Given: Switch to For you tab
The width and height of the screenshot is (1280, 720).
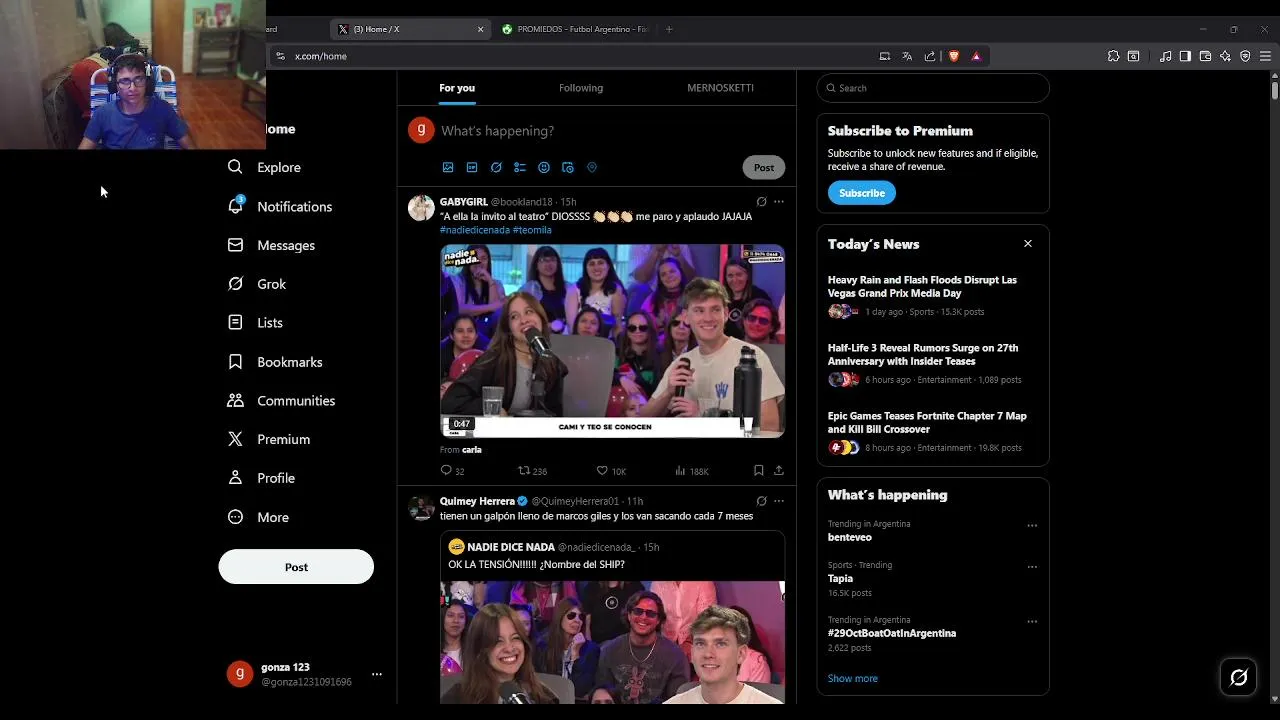Looking at the screenshot, I should tap(457, 88).
